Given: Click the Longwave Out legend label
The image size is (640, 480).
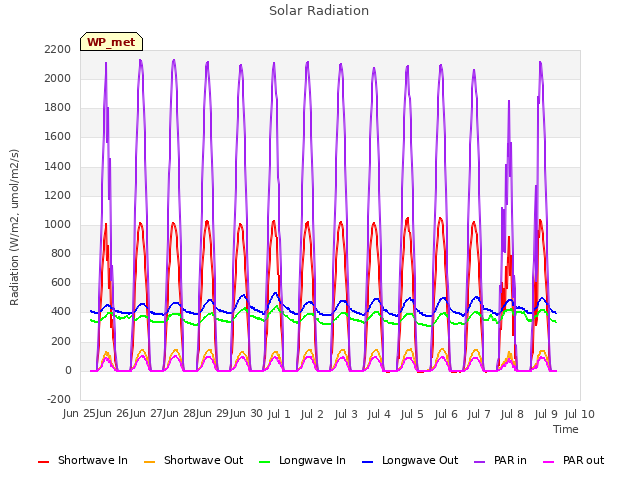Looking at the screenshot, I should click(x=420, y=460).
